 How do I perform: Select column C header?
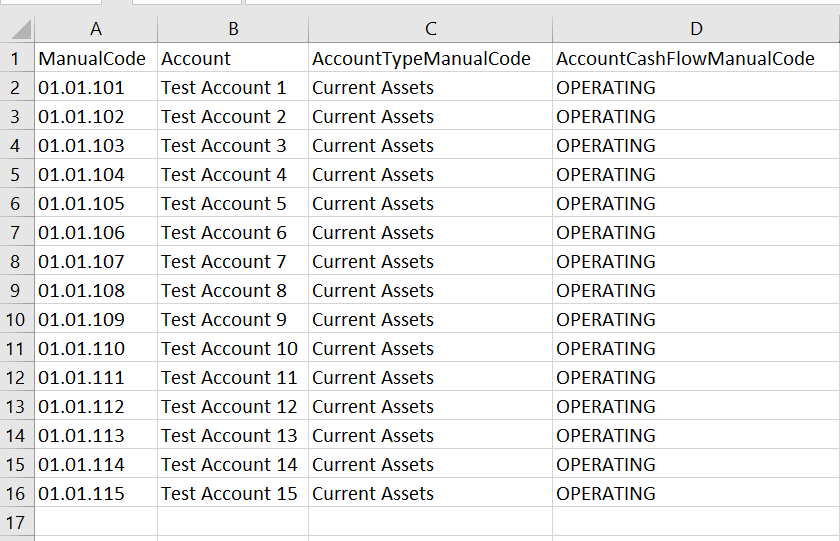430,30
